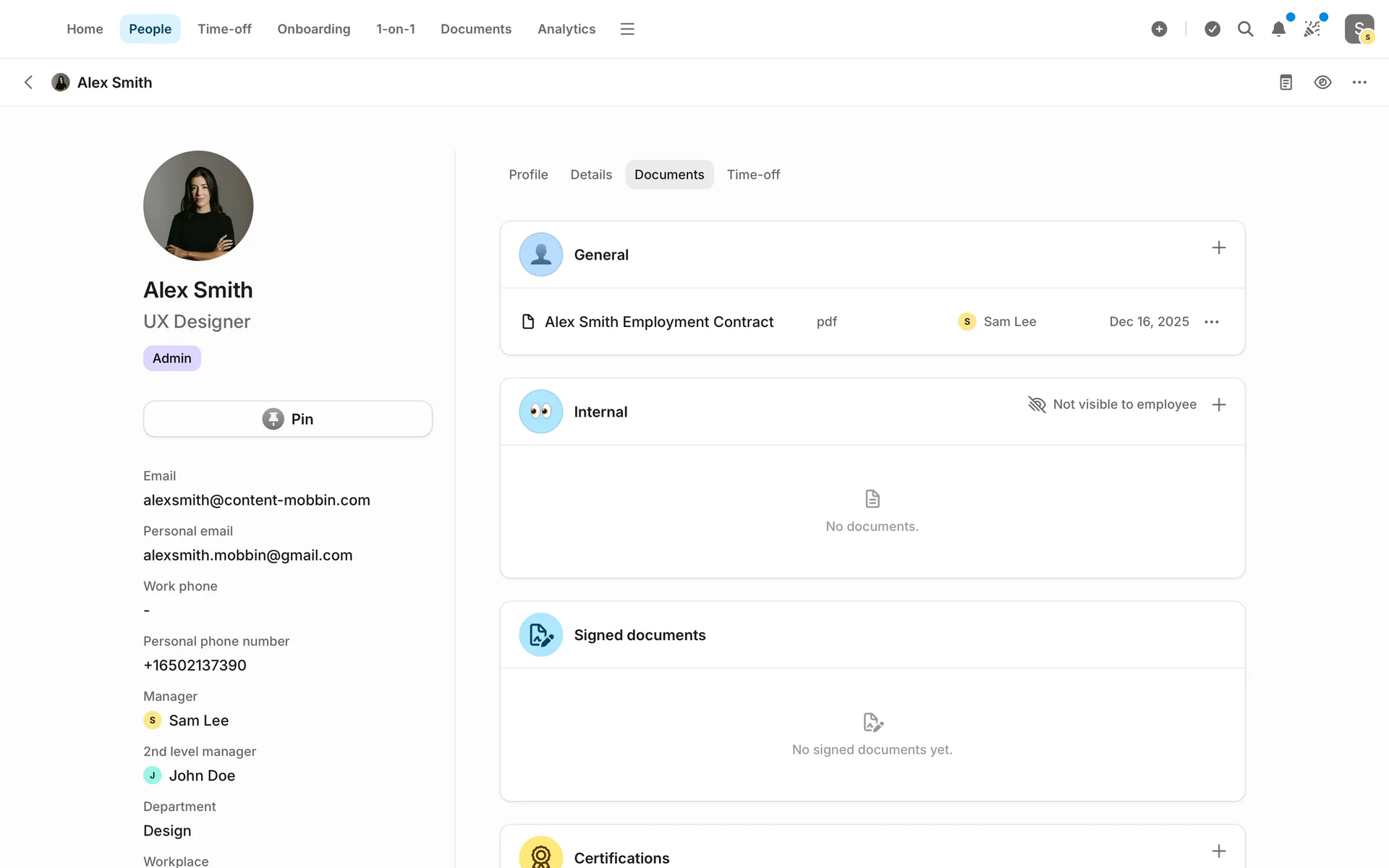Open the profile more options ellipsis
The width and height of the screenshot is (1389, 868).
pyautogui.click(x=1359, y=82)
